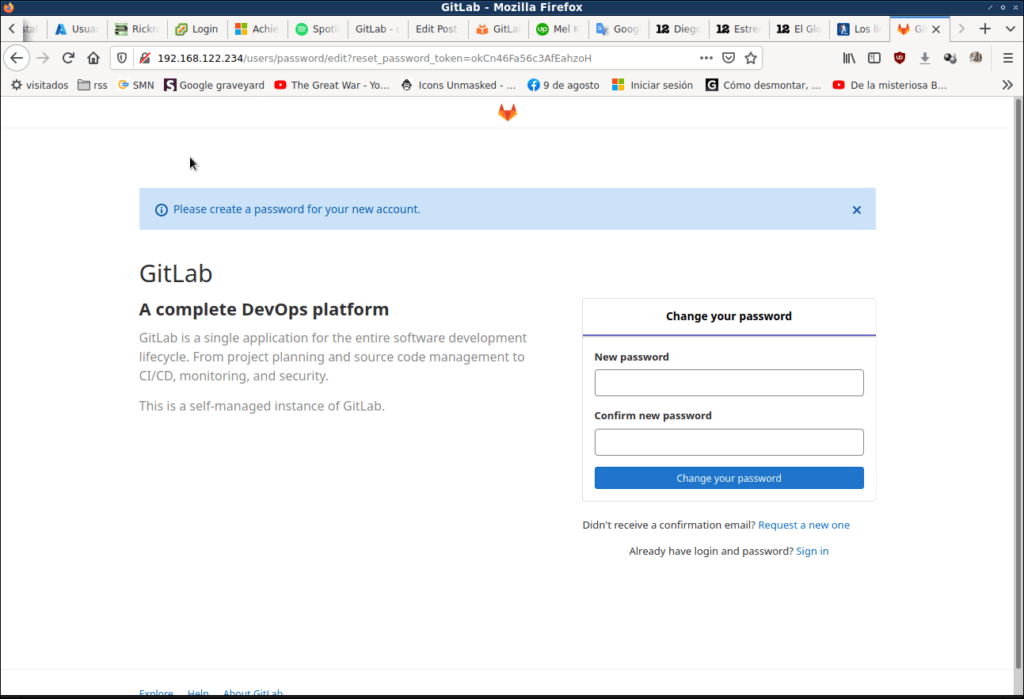Open the rss bookmarks folder
This screenshot has width=1024, height=699.
click(92, 85)
